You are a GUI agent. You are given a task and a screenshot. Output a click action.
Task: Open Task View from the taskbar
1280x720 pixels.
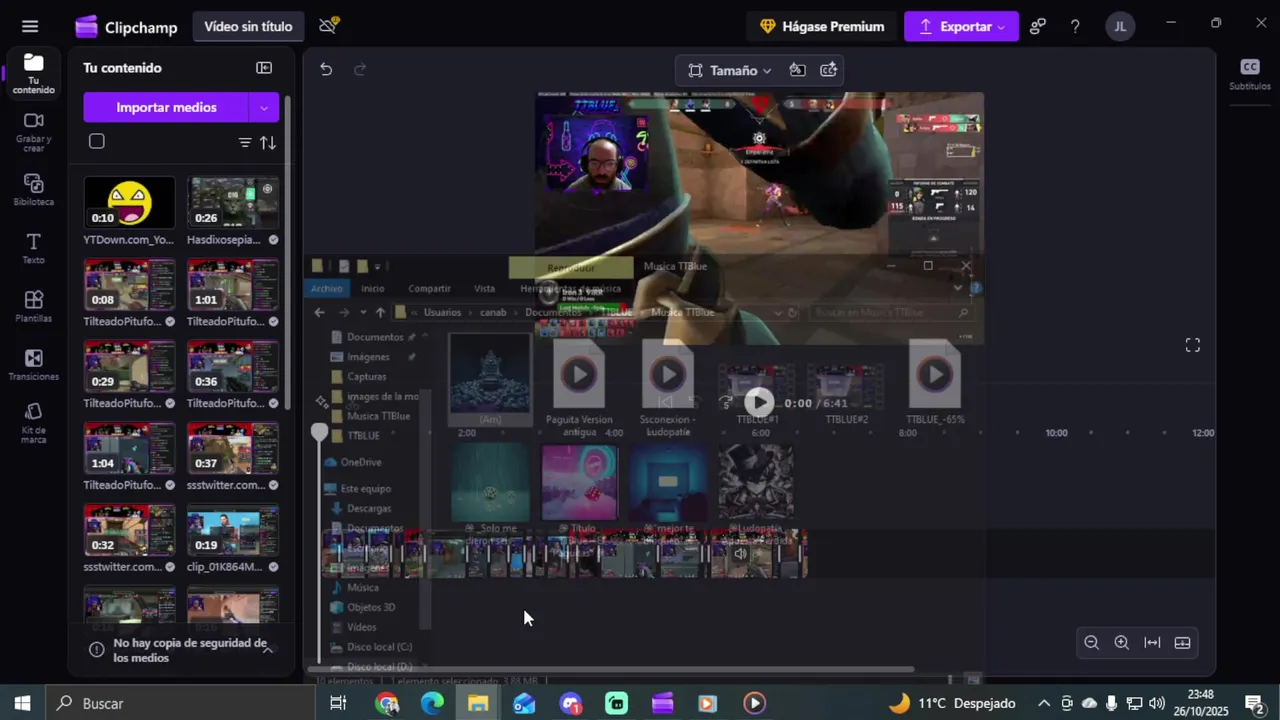coord(338,704)
